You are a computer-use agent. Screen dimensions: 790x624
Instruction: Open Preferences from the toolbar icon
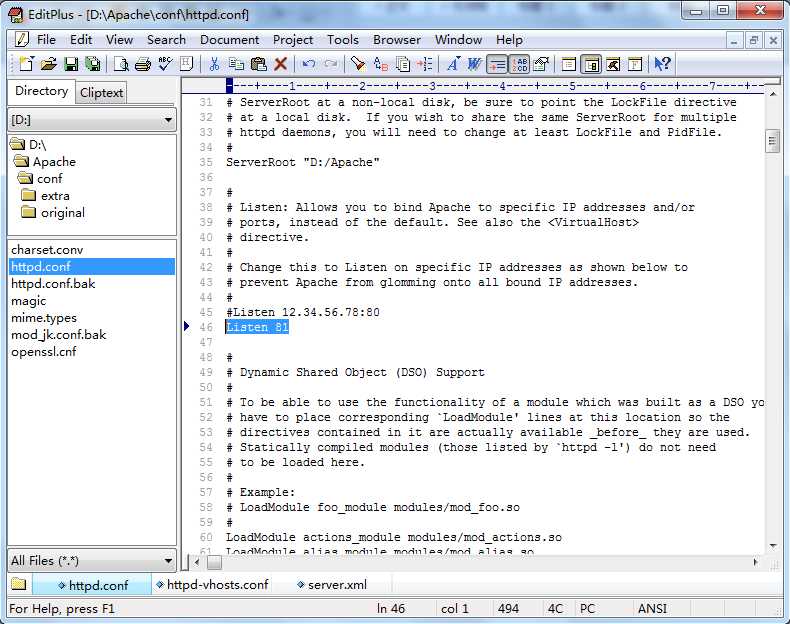pos(541,64)
